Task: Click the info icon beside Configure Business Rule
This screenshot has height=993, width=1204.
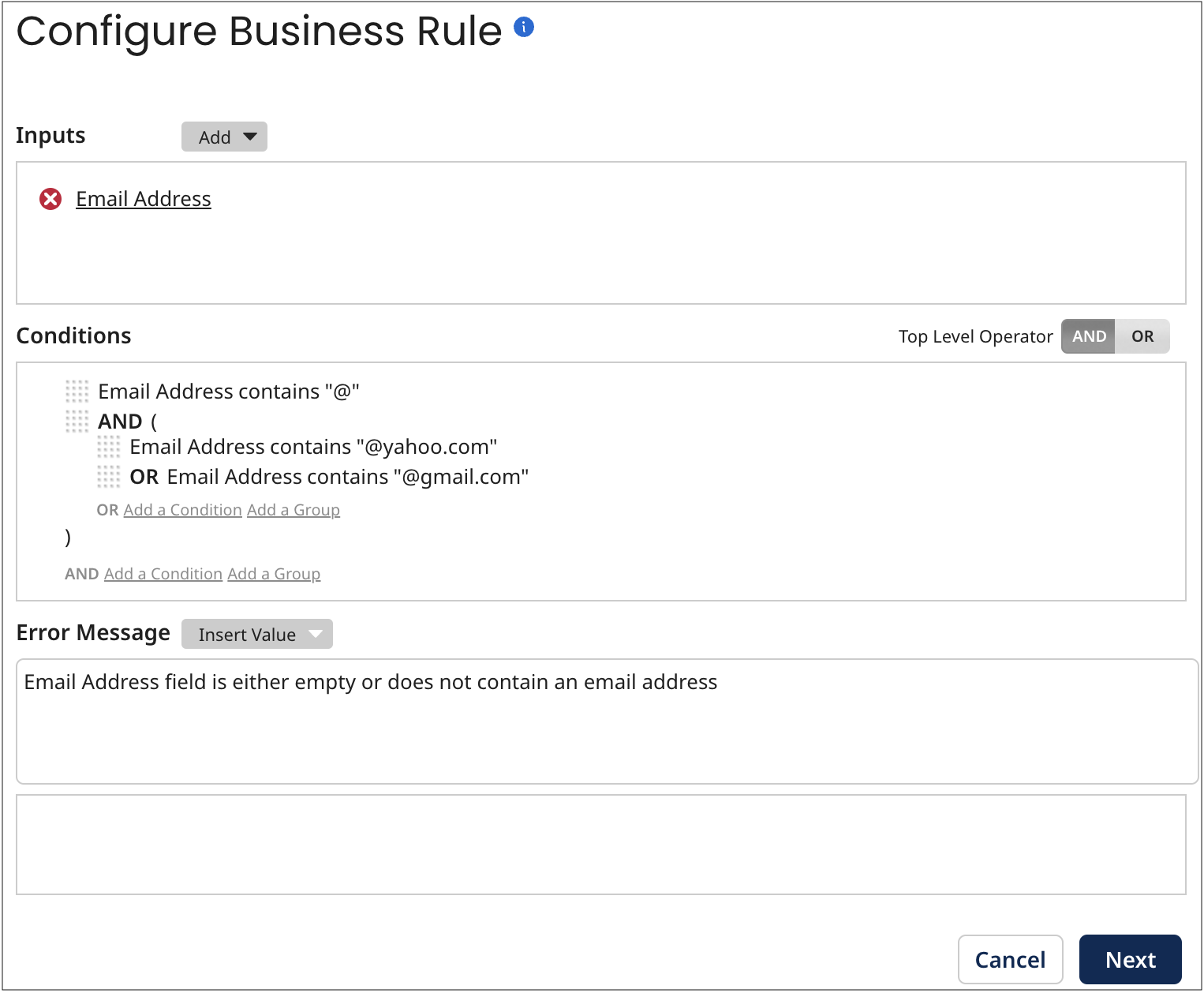Action: (x=523, y=27)
